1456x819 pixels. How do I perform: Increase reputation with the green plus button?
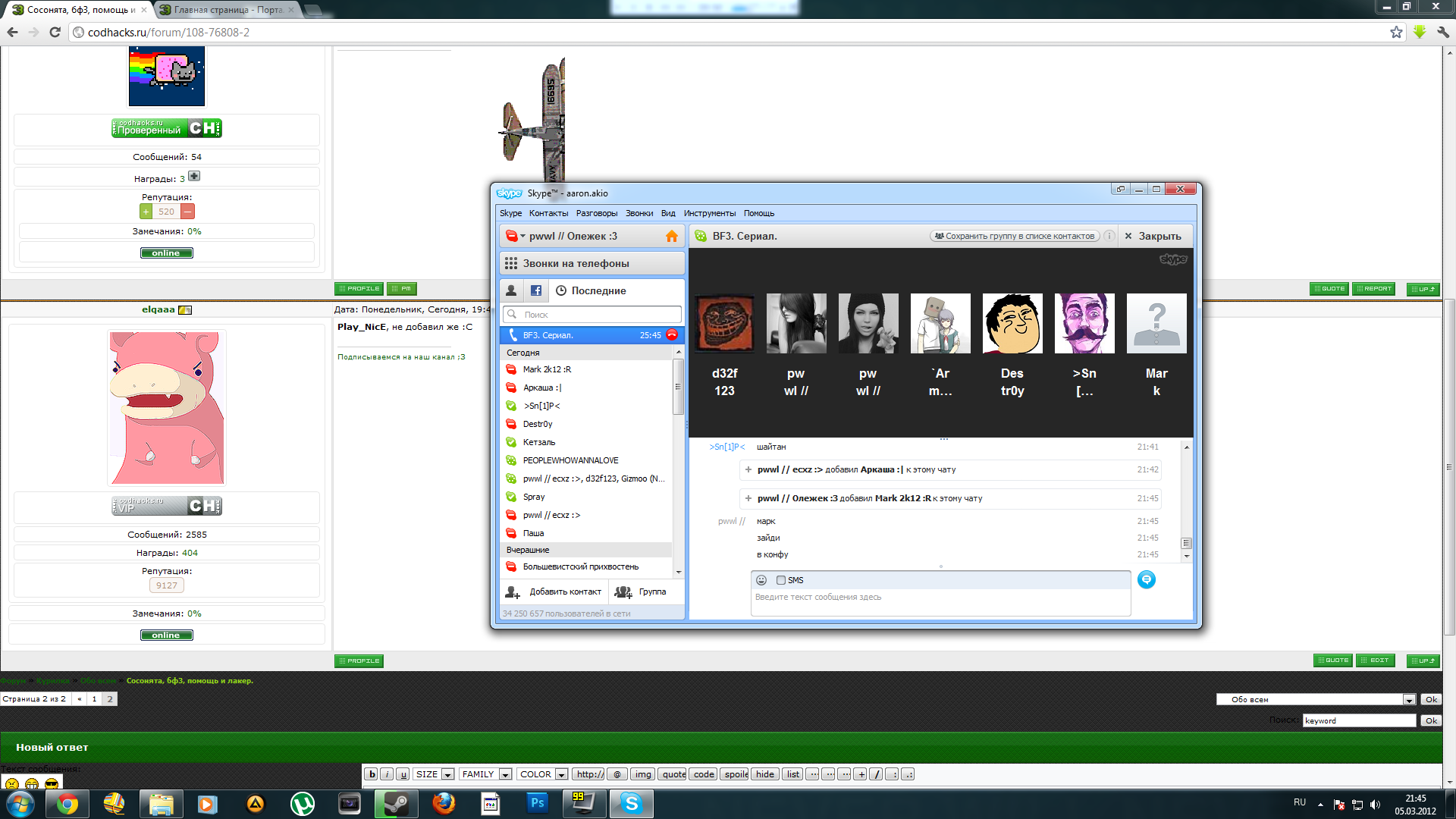(146, 212)
